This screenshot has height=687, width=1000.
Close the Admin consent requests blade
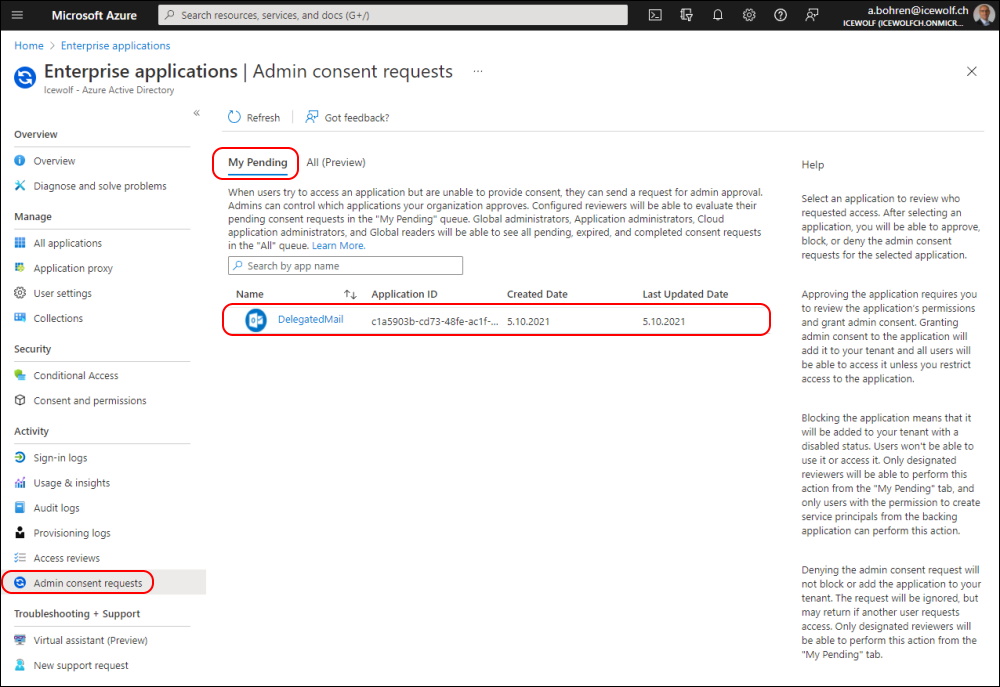point(971,71)
